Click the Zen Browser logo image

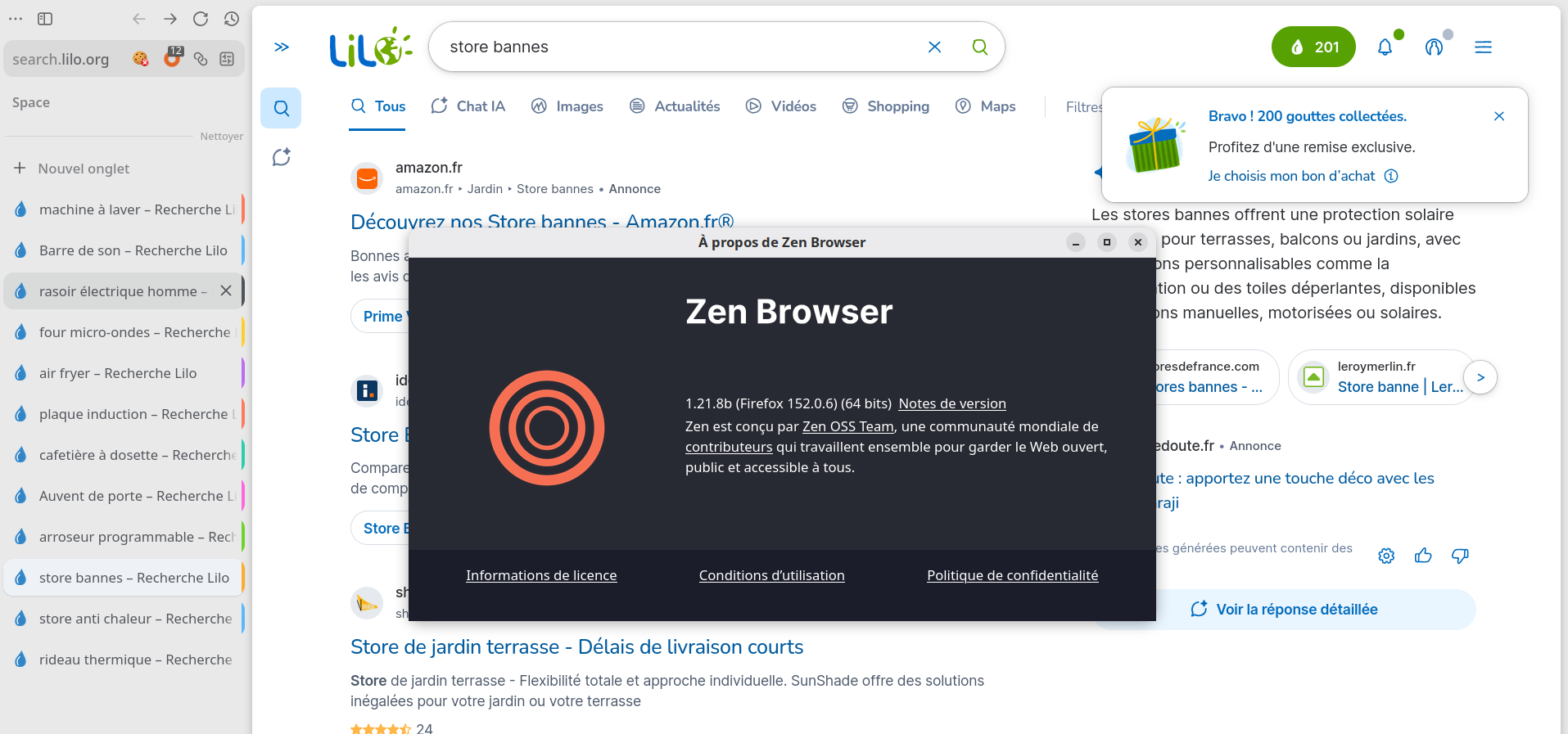pyautogui.click(x=546, y=428)
